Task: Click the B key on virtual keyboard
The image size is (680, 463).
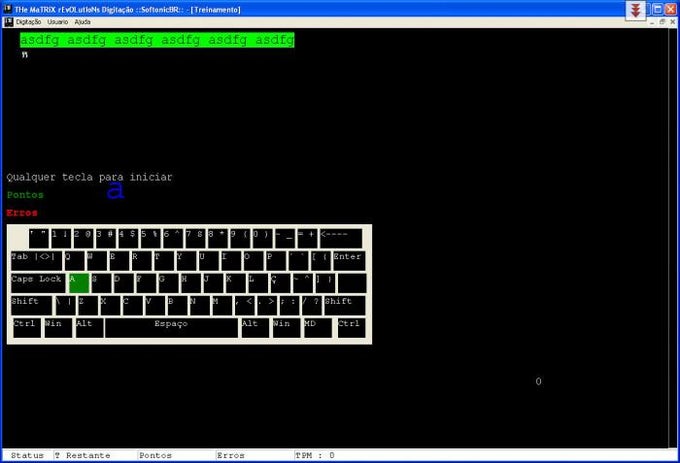Action: tap(177, 306)
